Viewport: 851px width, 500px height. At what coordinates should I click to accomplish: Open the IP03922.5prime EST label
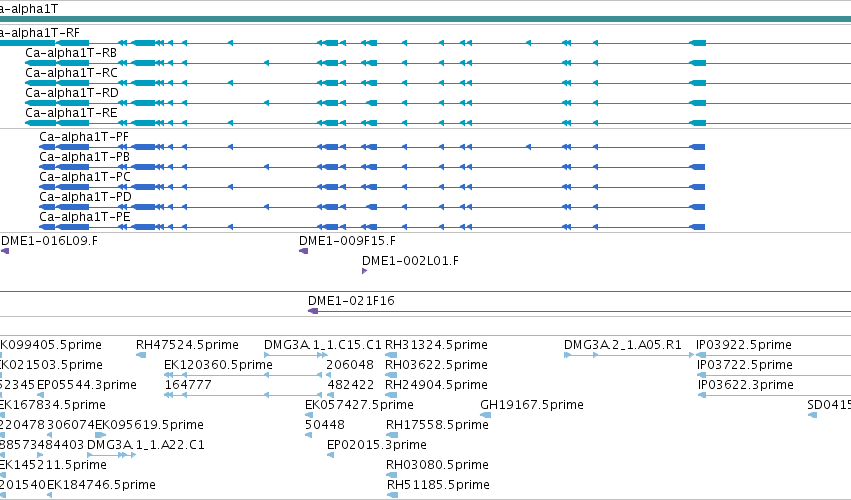tap(744, 345)
